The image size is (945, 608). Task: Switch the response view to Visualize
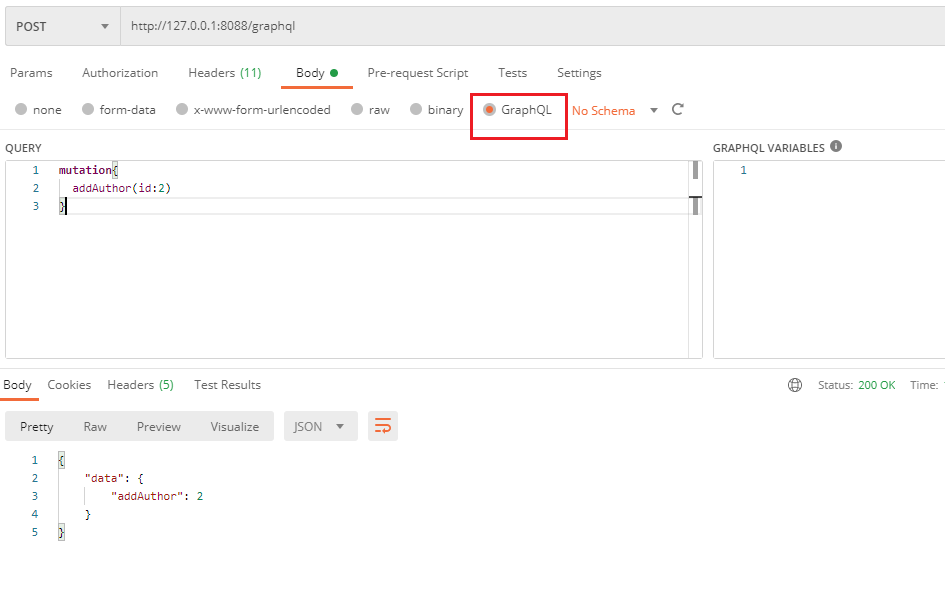[x=234, y=427]
